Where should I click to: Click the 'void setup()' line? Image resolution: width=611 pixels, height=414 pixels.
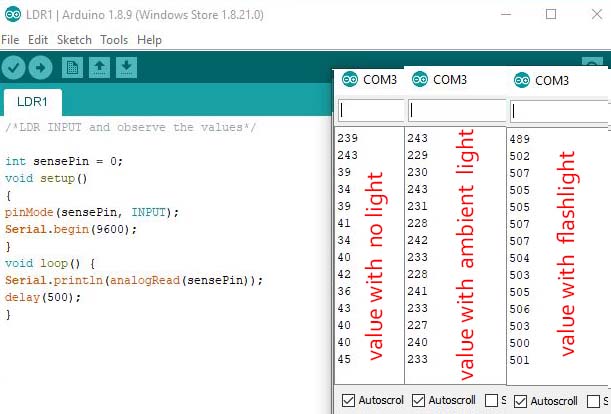46,179
